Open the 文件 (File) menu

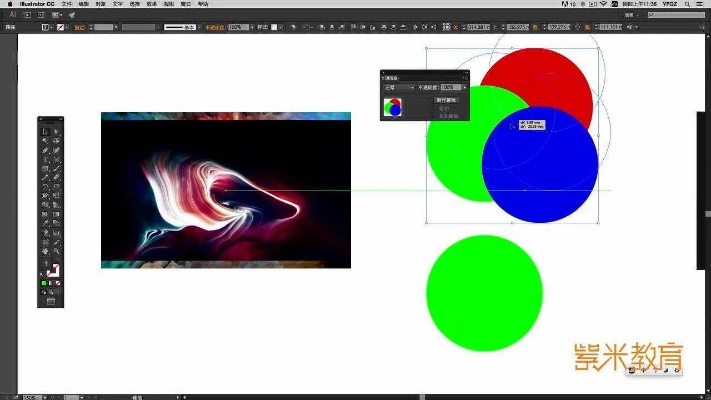click(x=67, y=4)
